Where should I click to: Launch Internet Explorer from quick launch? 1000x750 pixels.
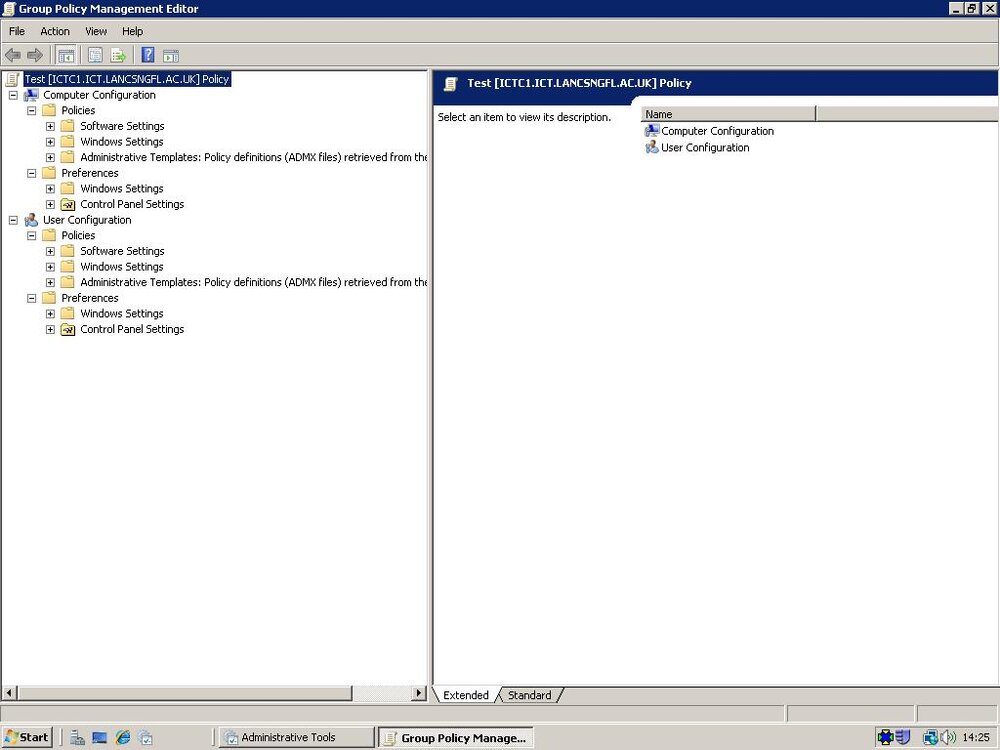click(122, 737)
